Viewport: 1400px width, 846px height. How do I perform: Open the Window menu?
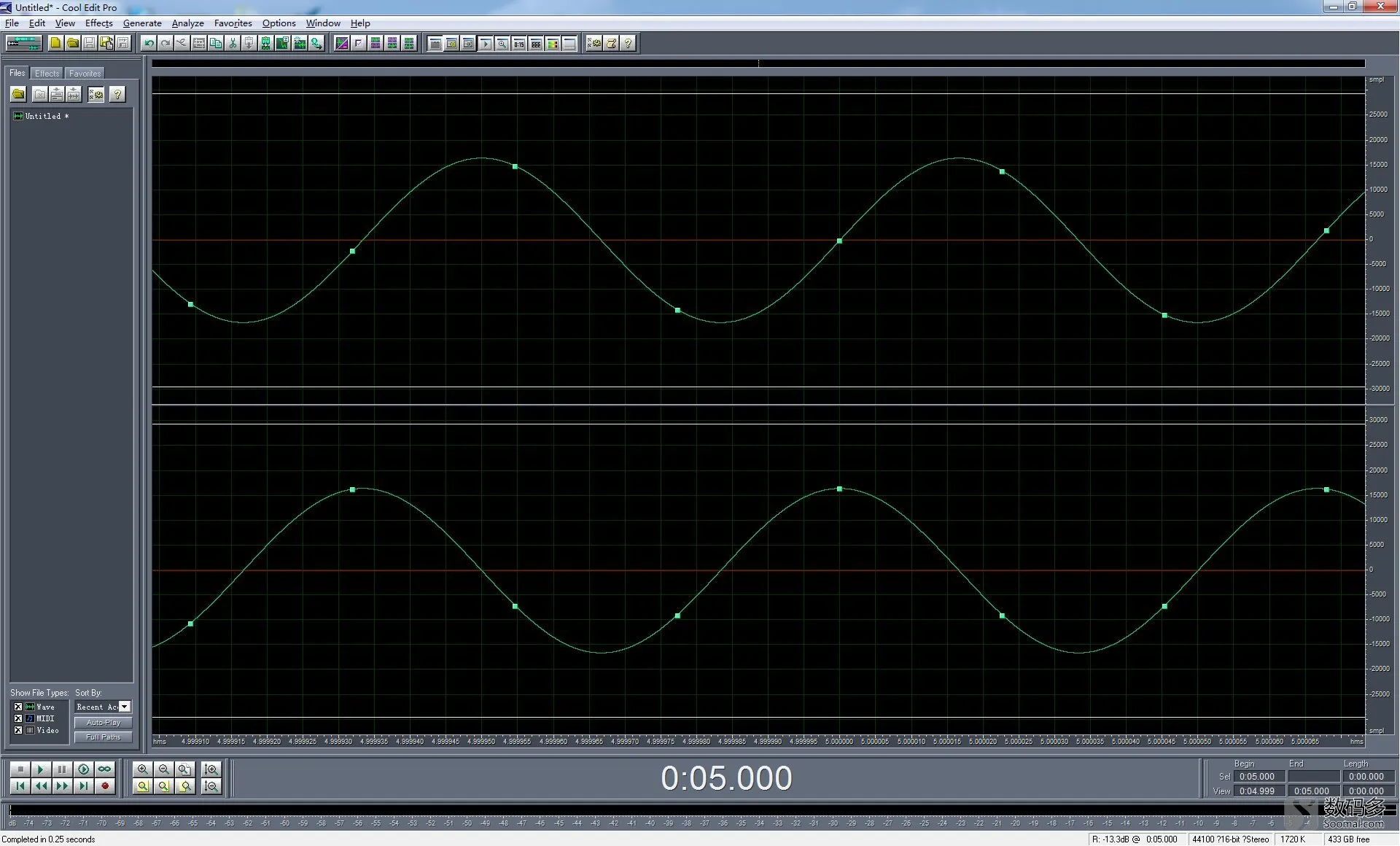click(323, 23)
